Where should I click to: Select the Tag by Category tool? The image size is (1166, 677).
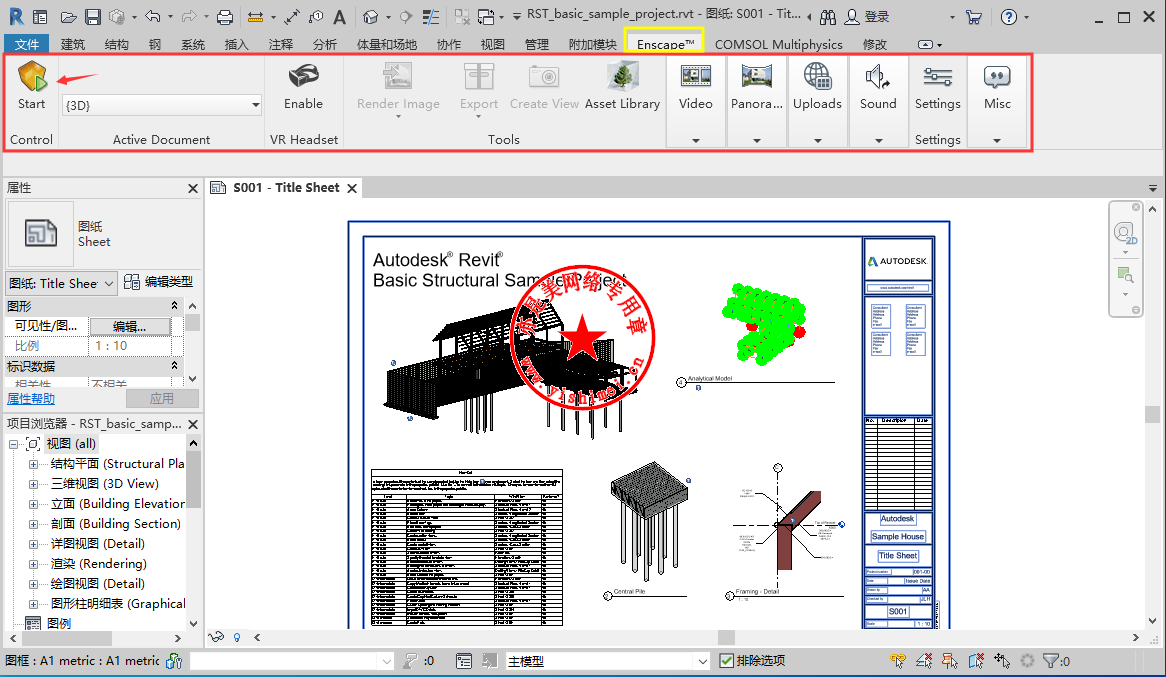[x=316, y=16]
